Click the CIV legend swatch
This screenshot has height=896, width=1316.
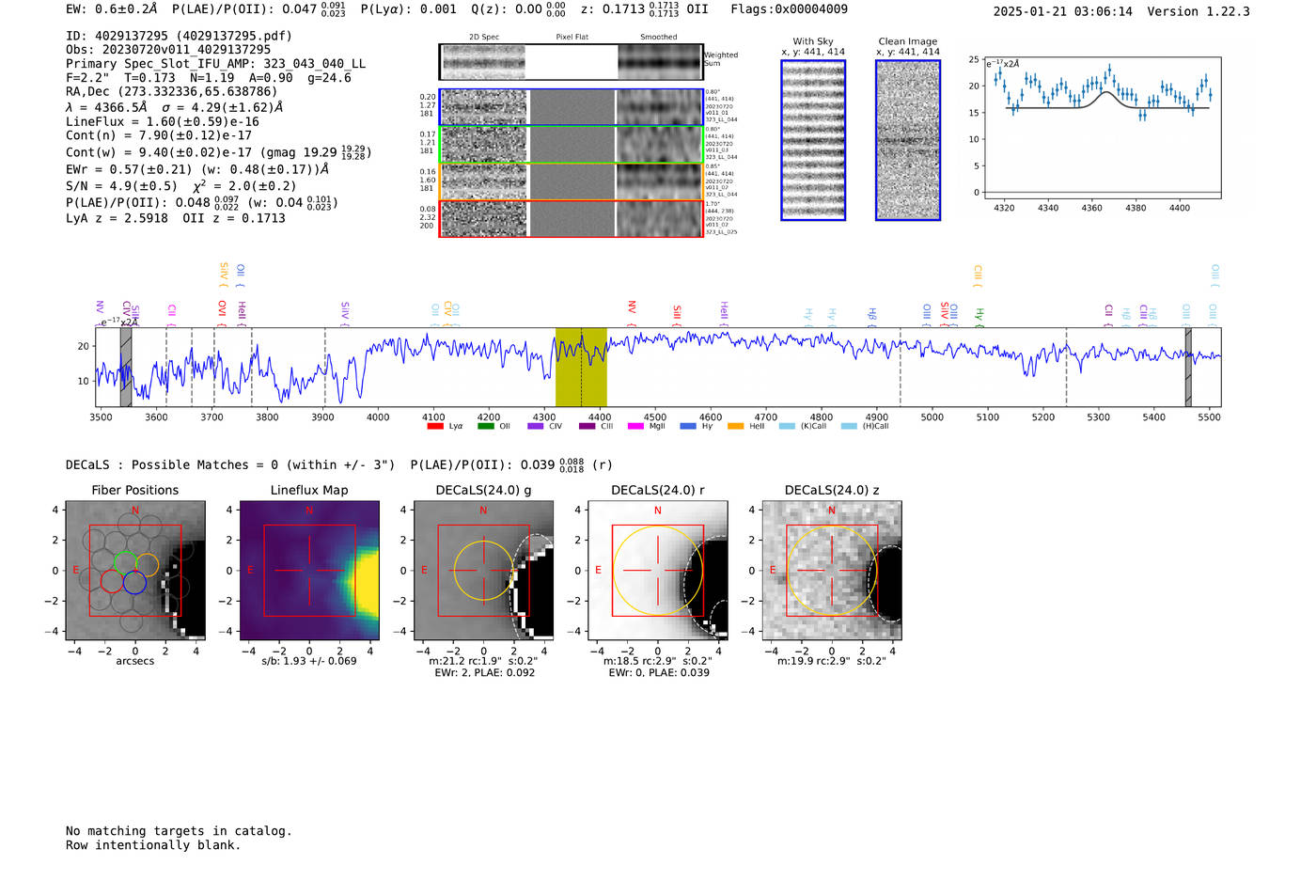[536, 426]
